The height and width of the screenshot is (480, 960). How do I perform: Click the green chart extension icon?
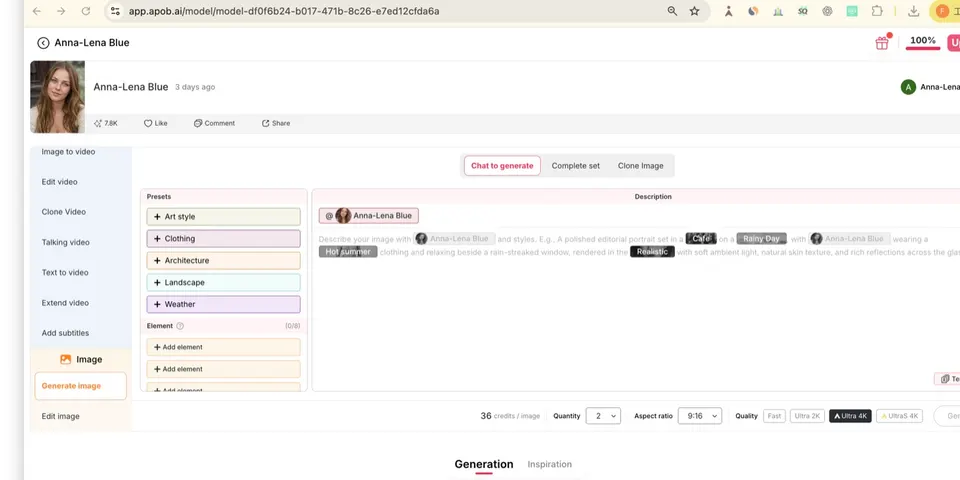point(778,11)
